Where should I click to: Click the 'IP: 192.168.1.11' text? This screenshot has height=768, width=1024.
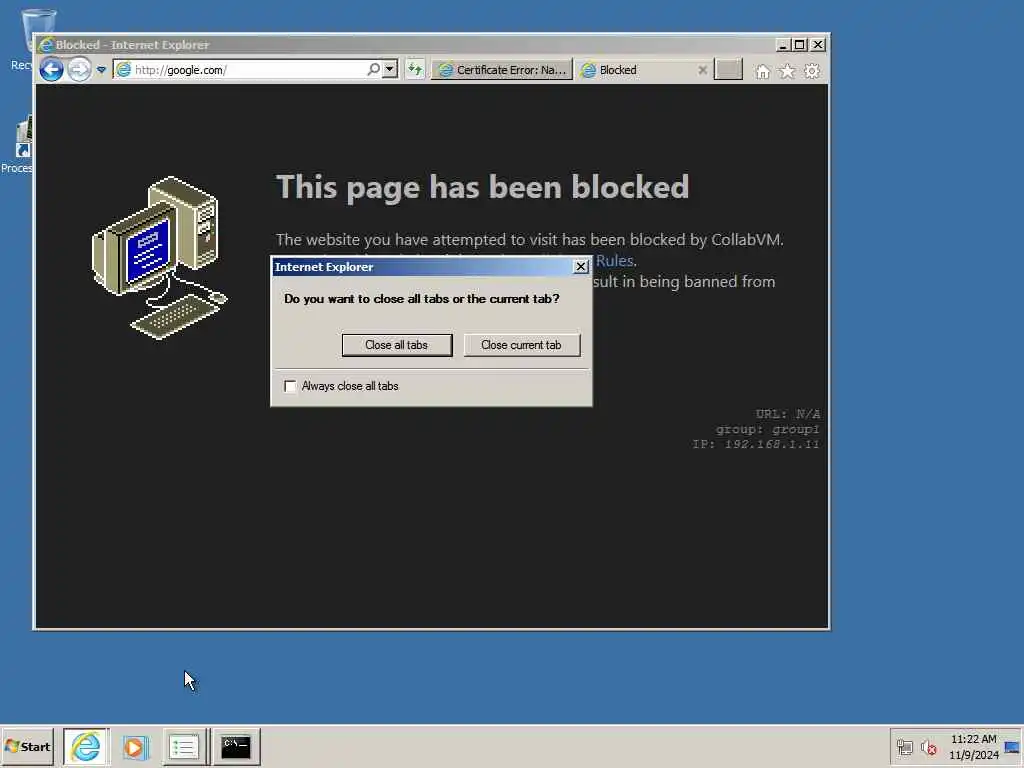[x=756, y=444]
